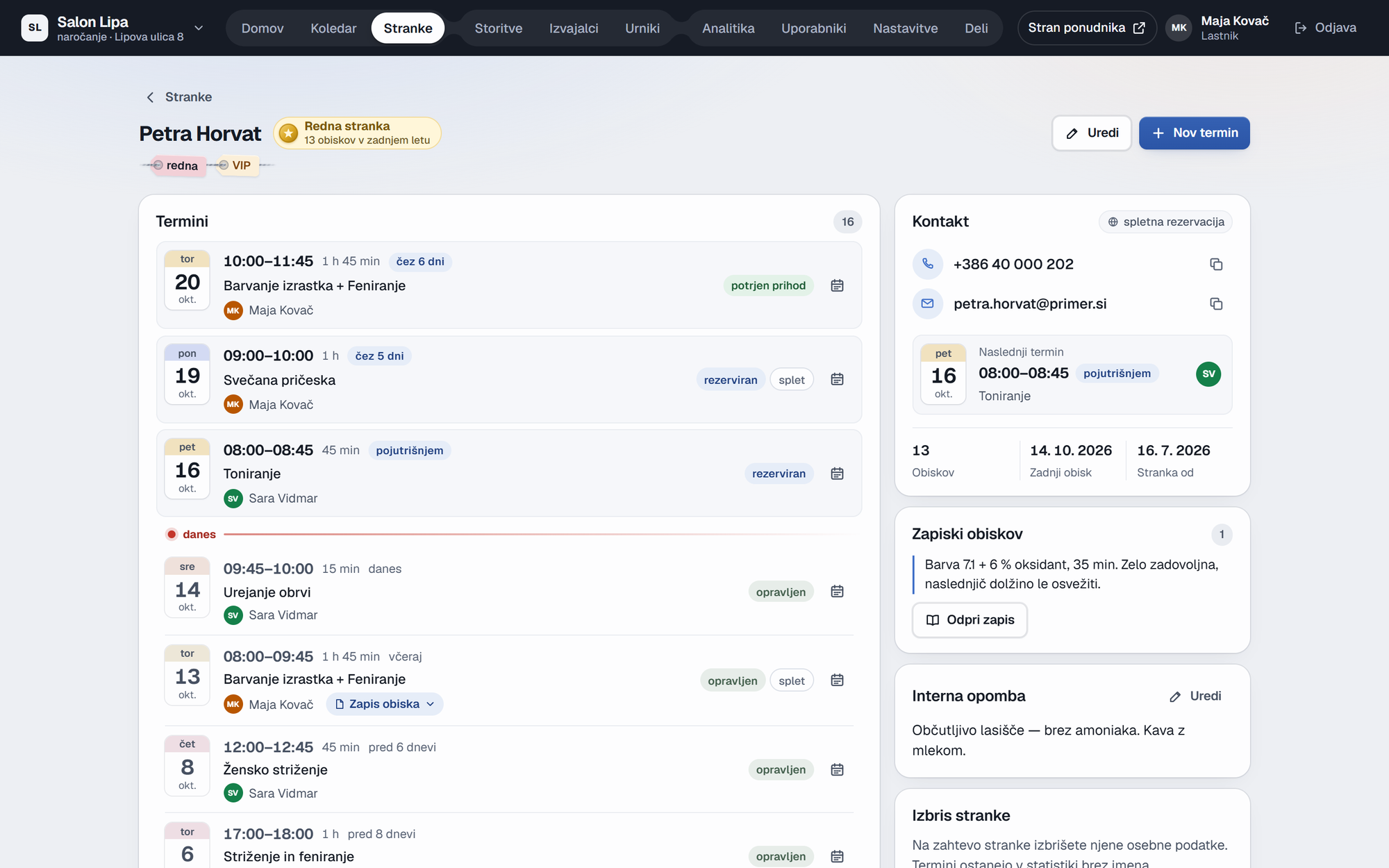Screen dimensions: 1389x868
Task: Click the Termini count badge 16
Action: coord(847,222)
